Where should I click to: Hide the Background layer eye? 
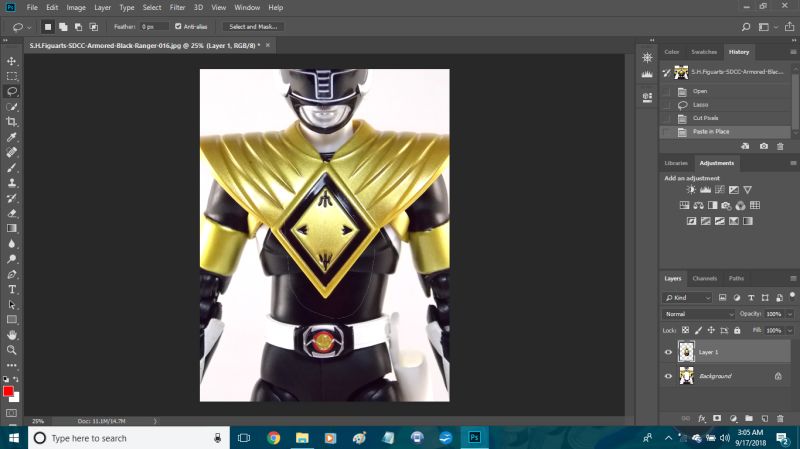point(668,376)
